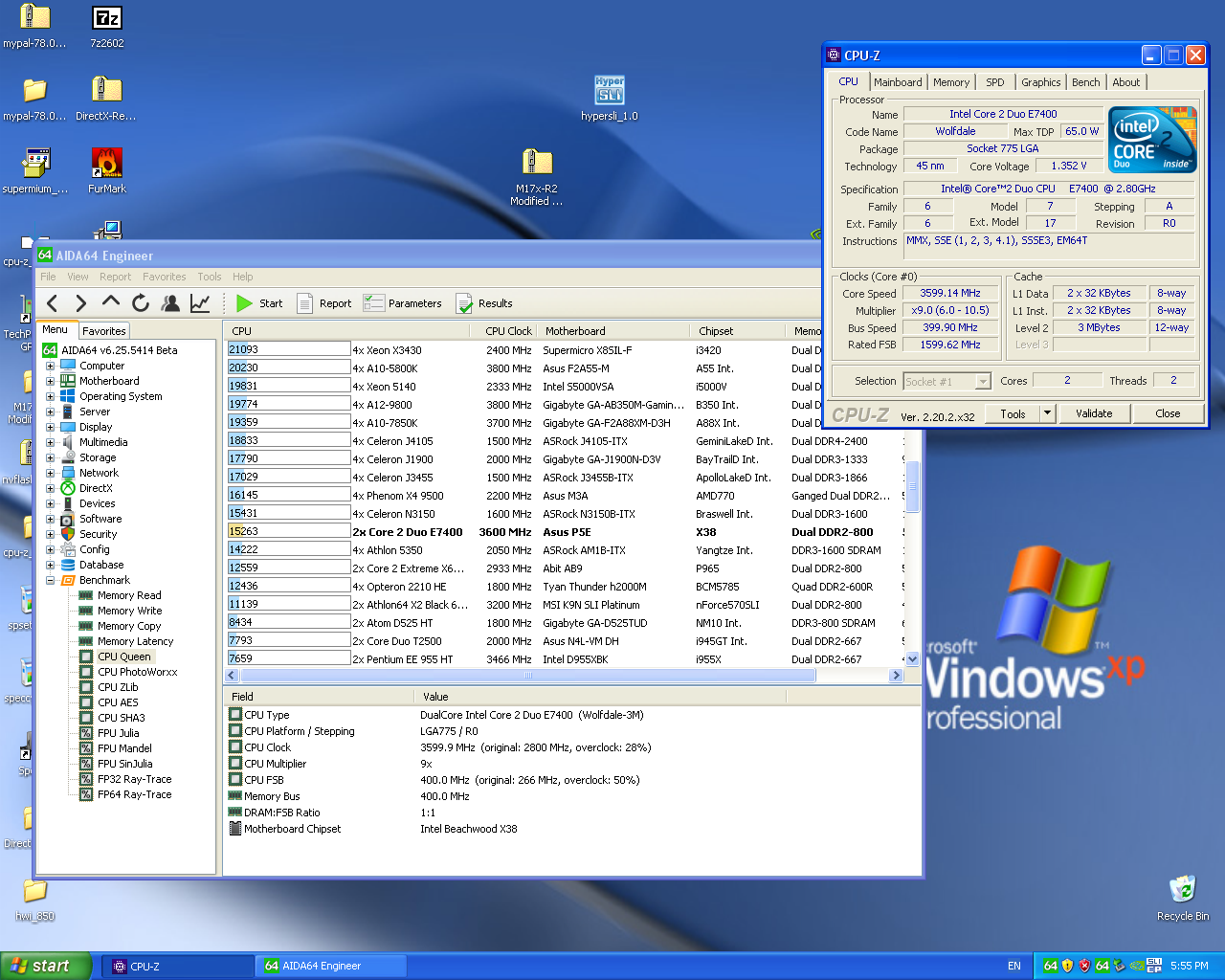The height and width of the screenshot is (980, 1225).
Task: Click the Intel Core 2 Duo logo in CPU-Z
Action: pos(1153,140)
